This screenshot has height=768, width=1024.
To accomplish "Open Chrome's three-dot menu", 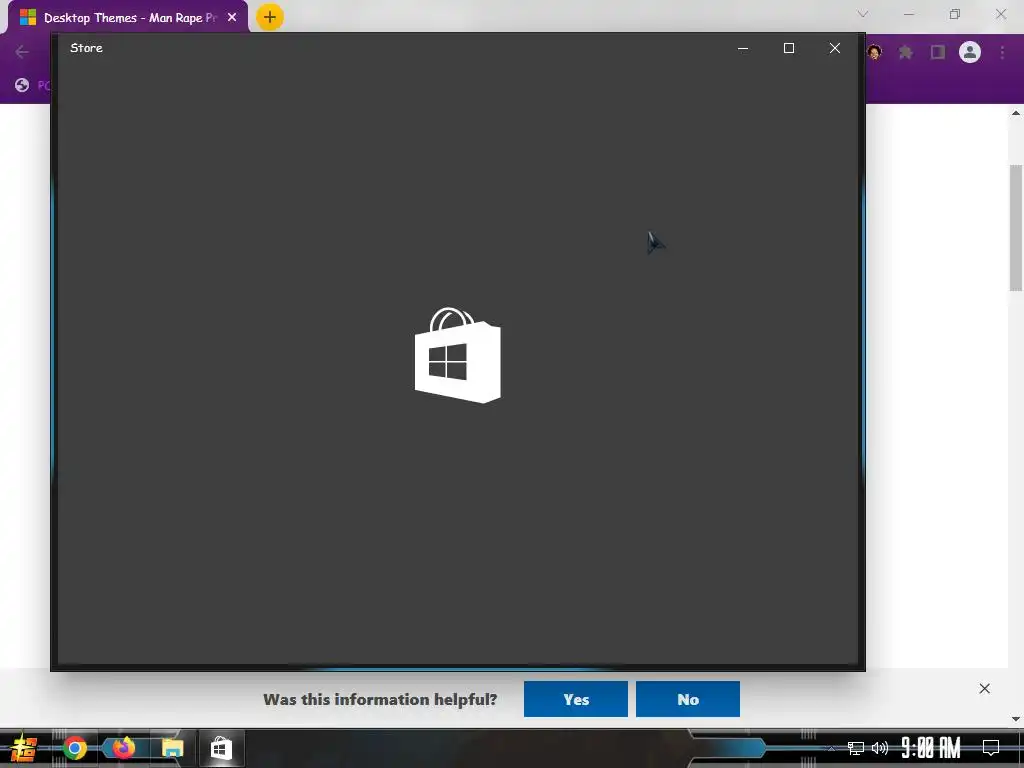I will coord(1002,52).
